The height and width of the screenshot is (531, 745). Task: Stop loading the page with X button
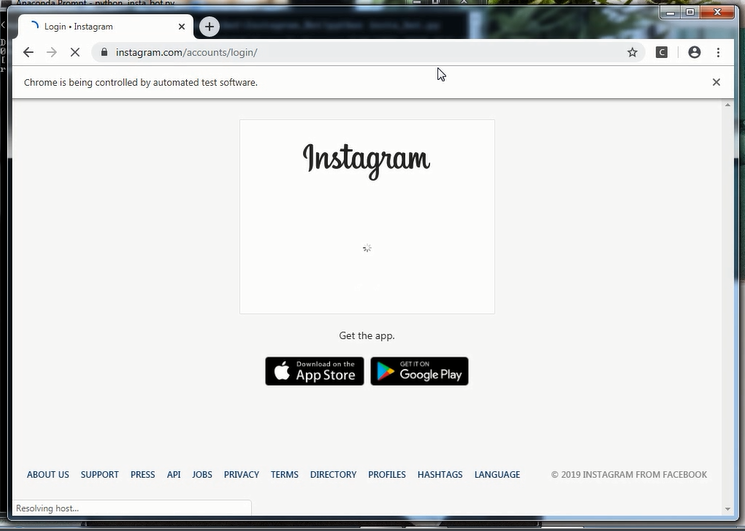[x=75, y=52]
